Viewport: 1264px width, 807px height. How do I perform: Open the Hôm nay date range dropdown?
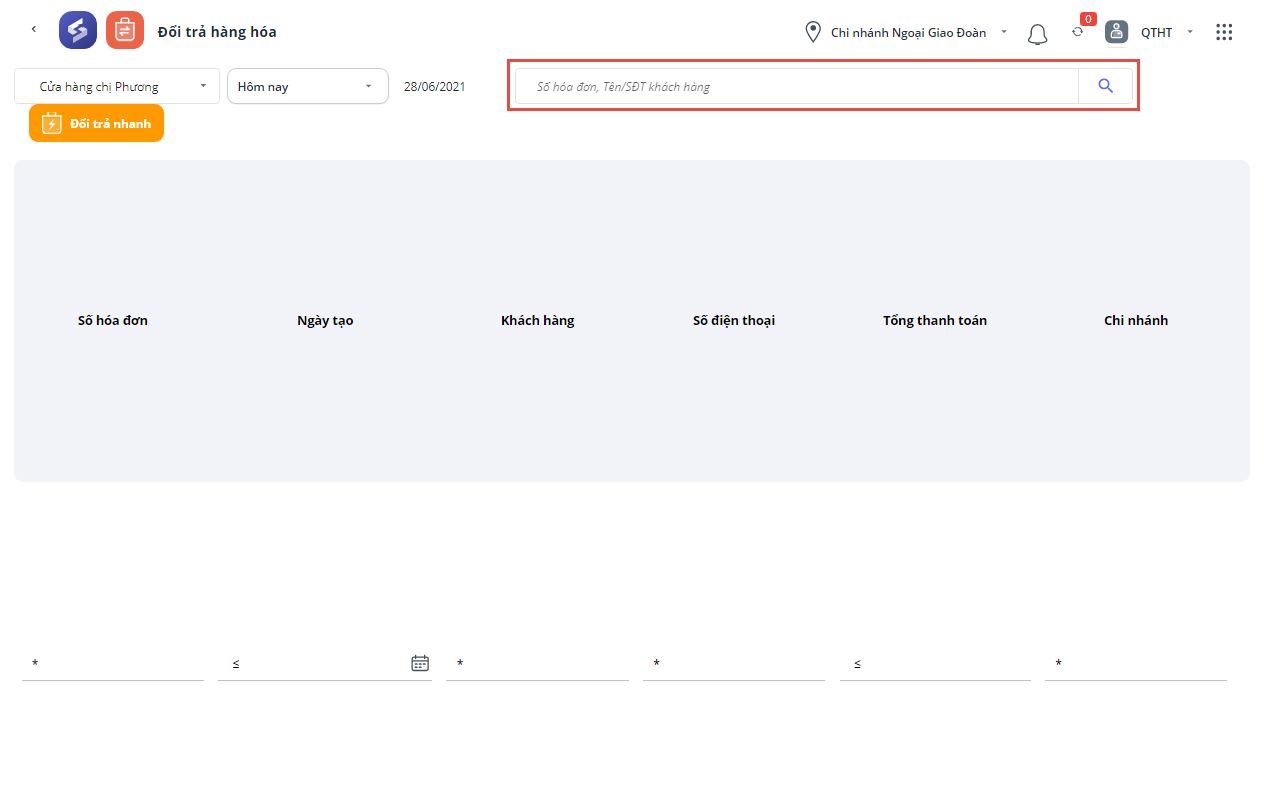308,86
